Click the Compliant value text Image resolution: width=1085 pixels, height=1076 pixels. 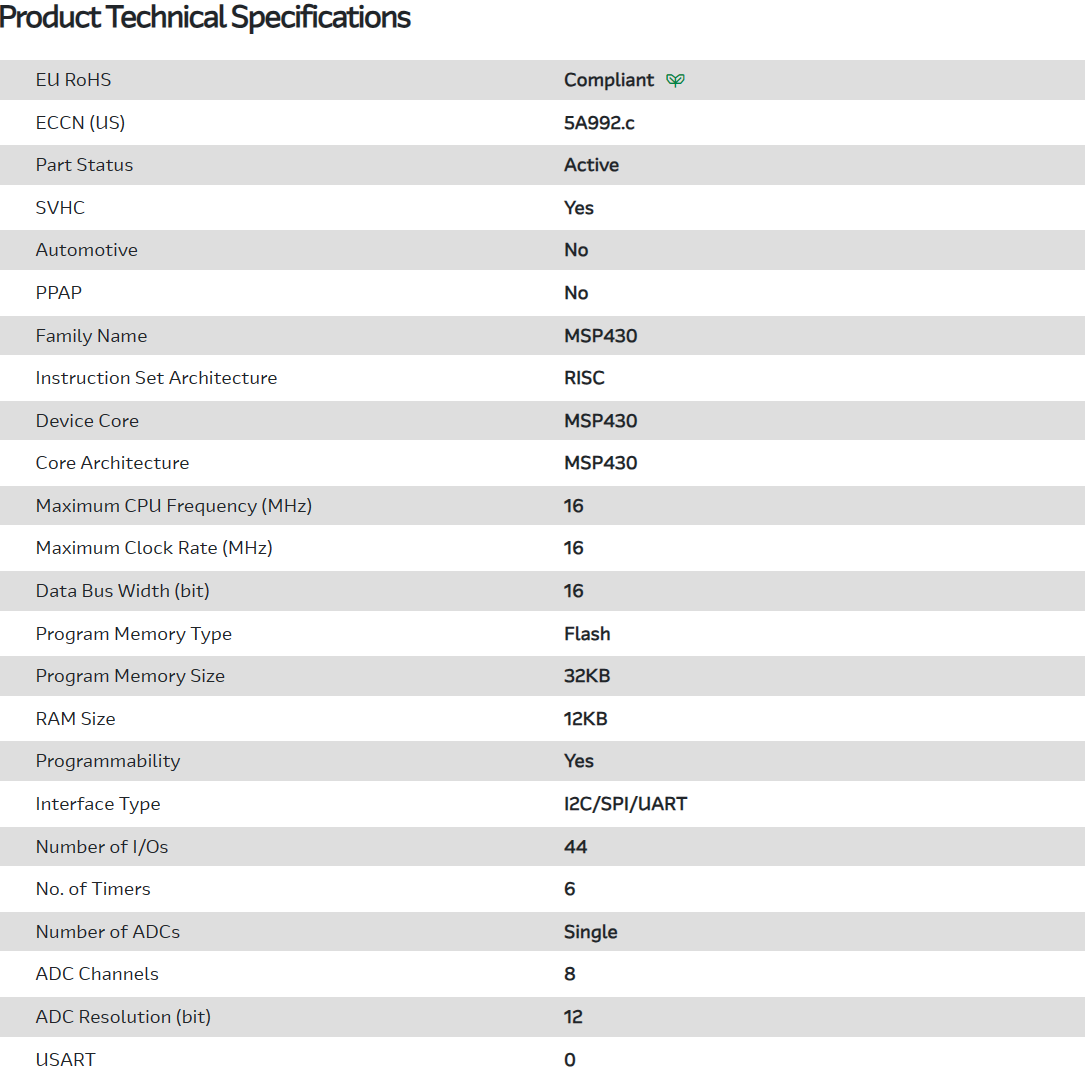point(608,80)
